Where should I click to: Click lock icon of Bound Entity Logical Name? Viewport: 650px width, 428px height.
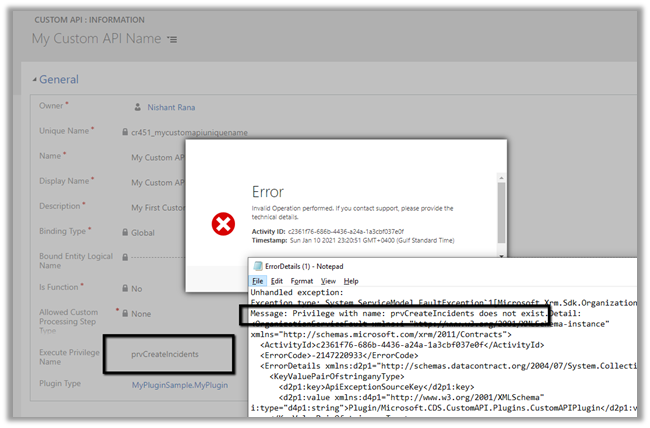(124, 257)
